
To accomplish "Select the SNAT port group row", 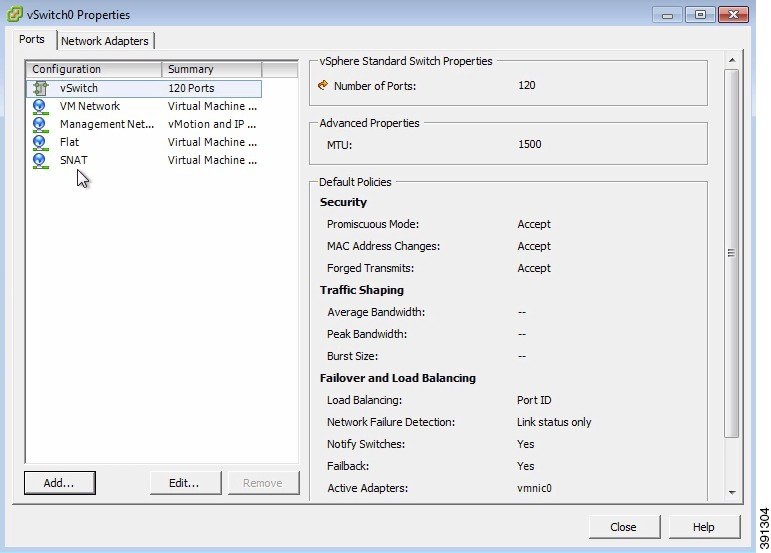I will point(144,160).
